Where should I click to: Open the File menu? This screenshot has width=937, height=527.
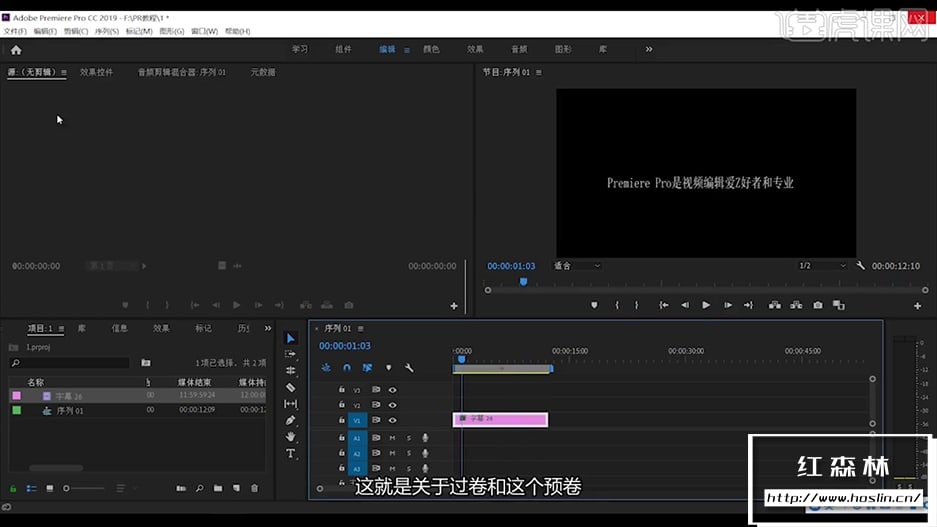coord(15,31)
